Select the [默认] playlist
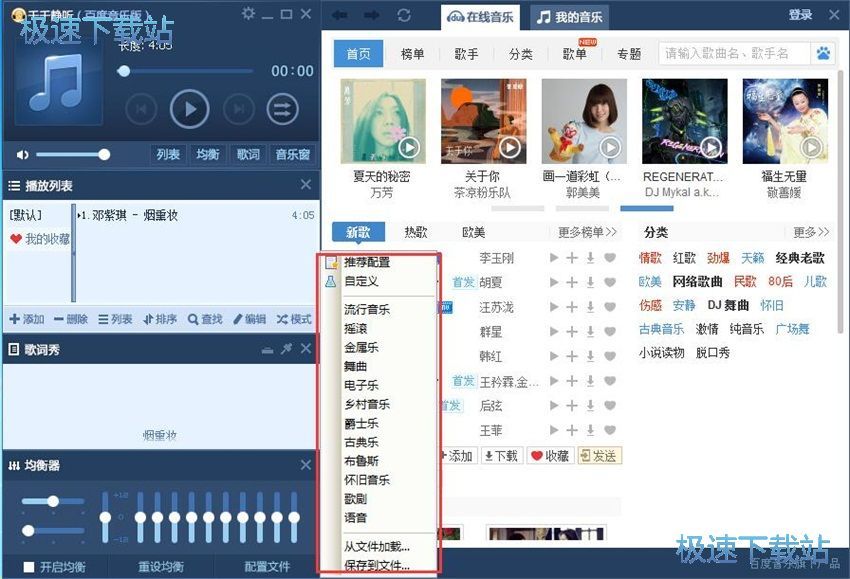 25,215
